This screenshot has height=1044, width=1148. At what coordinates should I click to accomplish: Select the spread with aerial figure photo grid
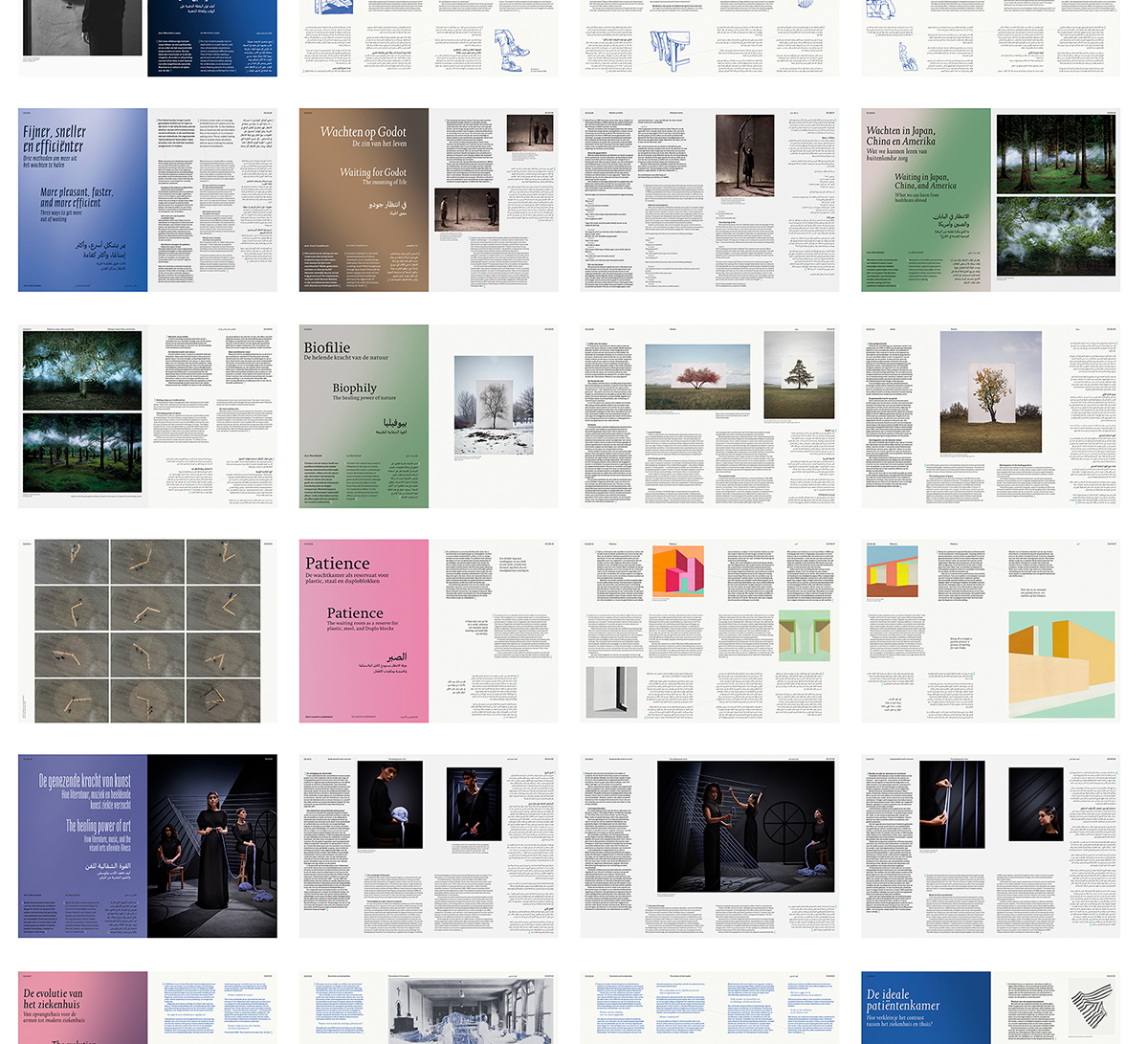(148, 631)
